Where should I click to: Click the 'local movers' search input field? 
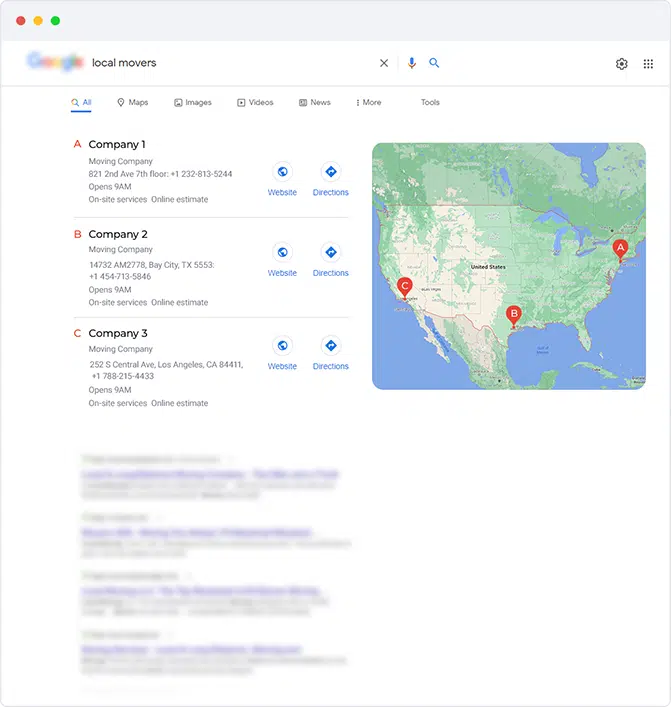[230, 63]
